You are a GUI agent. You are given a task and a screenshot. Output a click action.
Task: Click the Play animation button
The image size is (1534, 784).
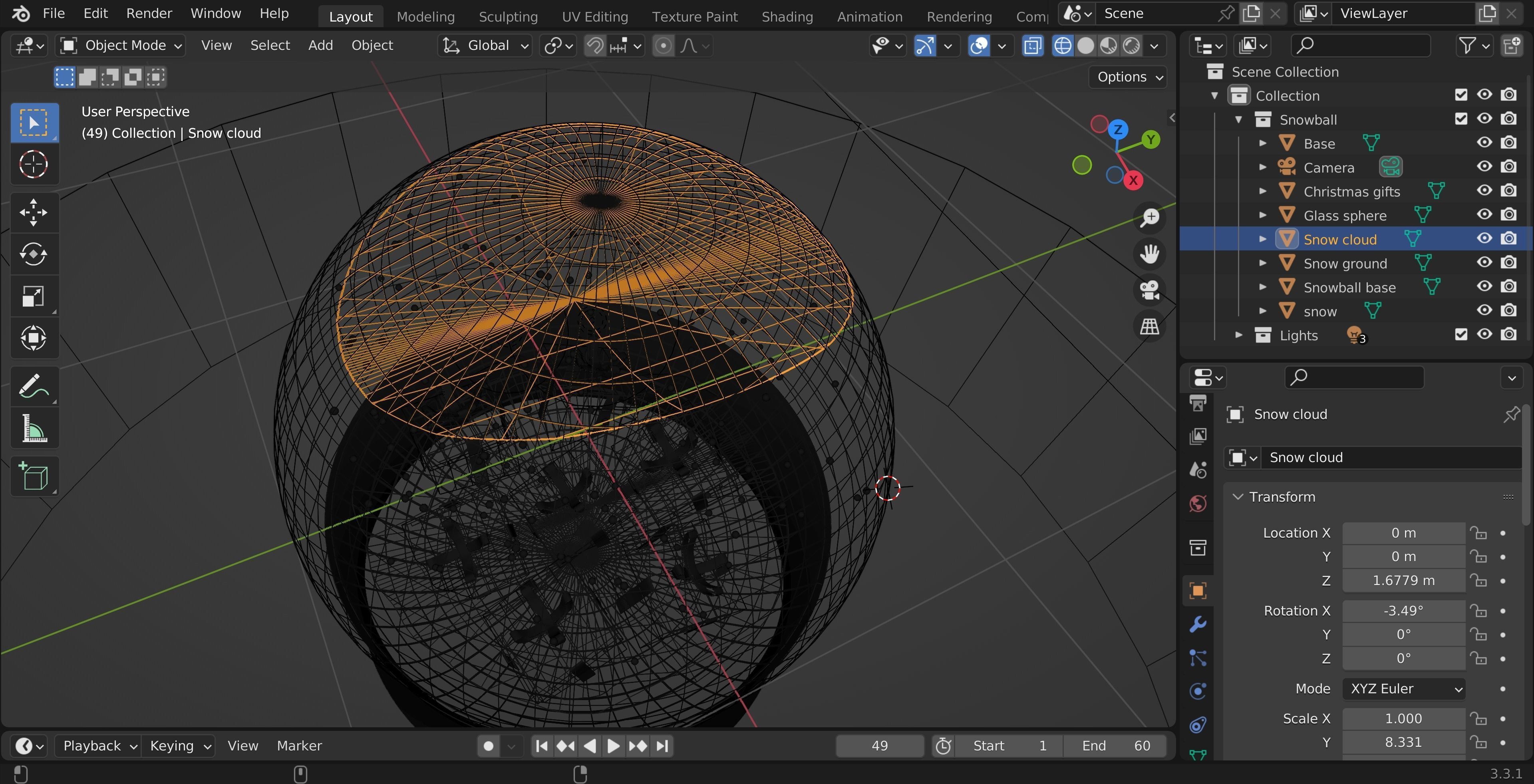pyautogui.click(x=613, y=746)
